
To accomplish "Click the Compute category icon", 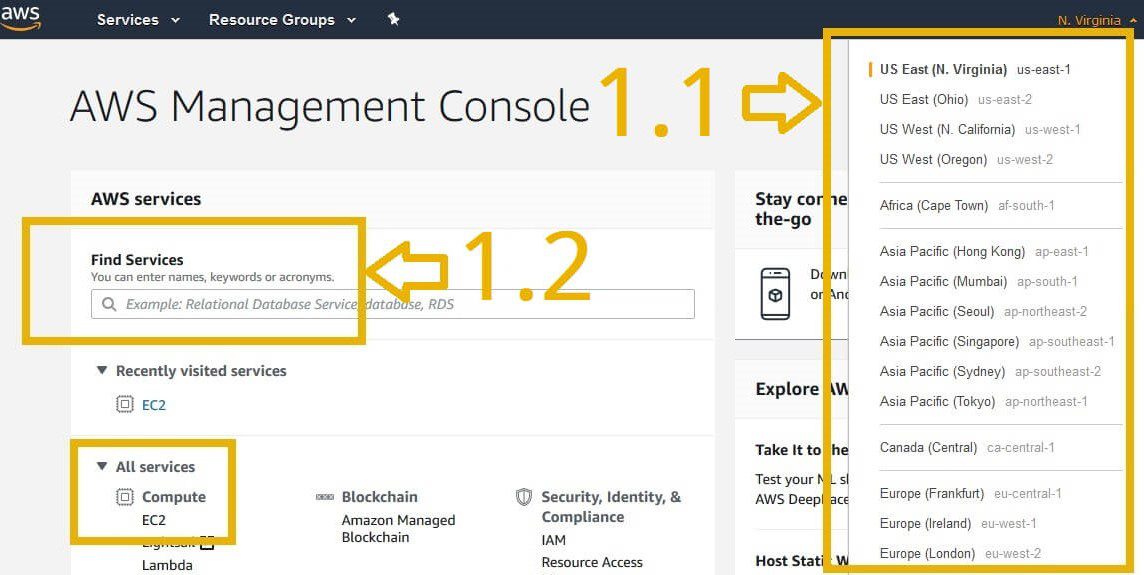I will tap(125, 497).
